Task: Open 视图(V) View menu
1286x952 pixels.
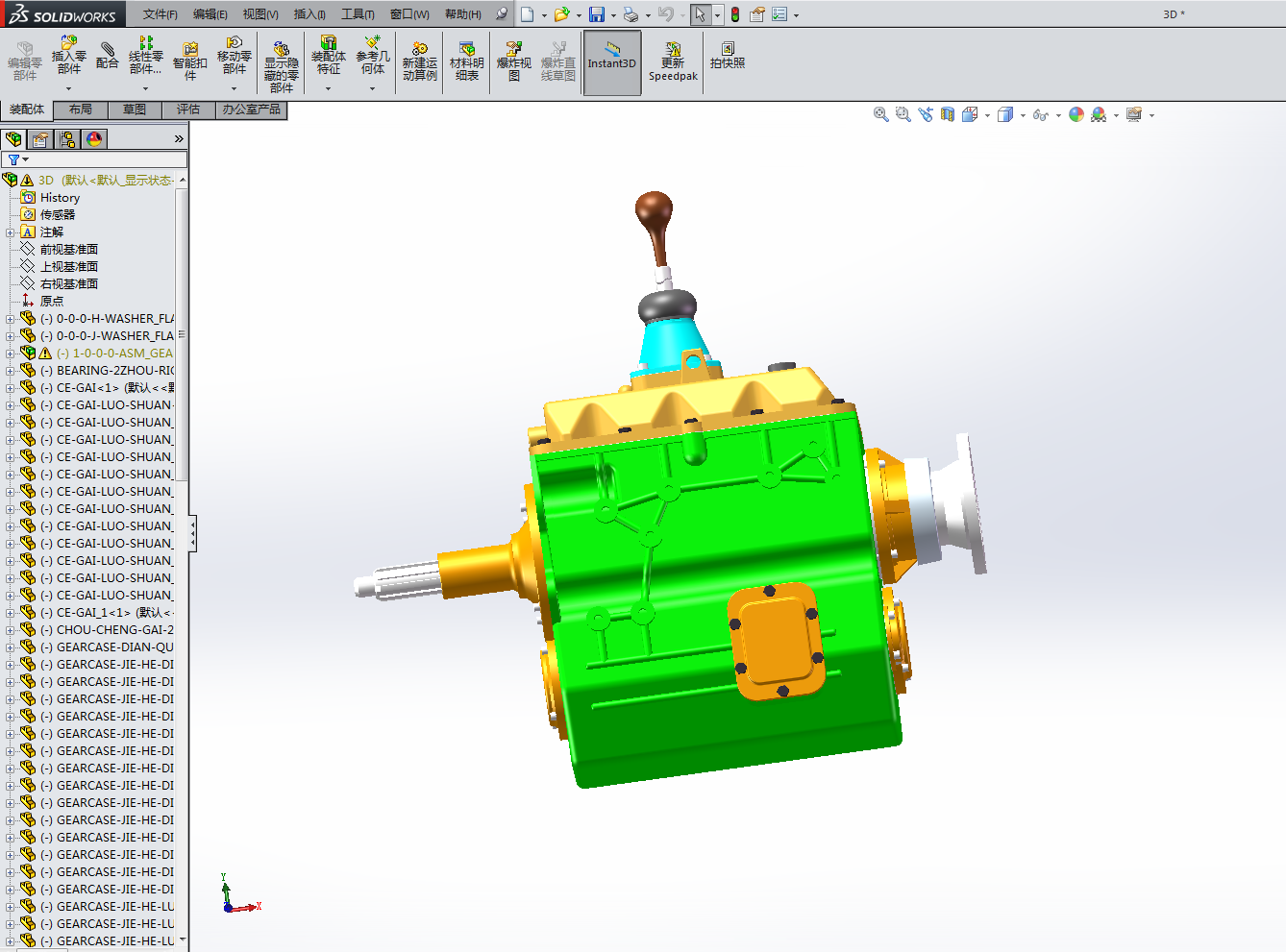Action: coord(260,14)
